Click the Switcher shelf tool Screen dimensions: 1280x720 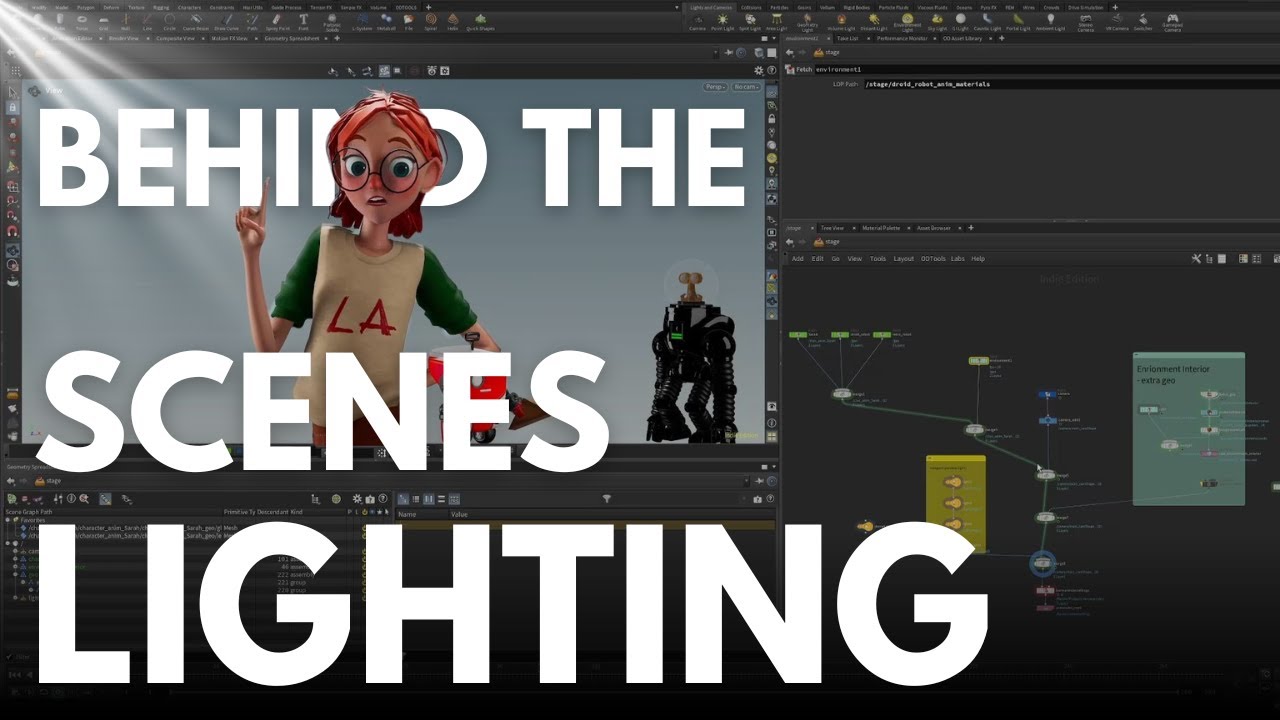pyautogui.click(x=1143, y=22)
